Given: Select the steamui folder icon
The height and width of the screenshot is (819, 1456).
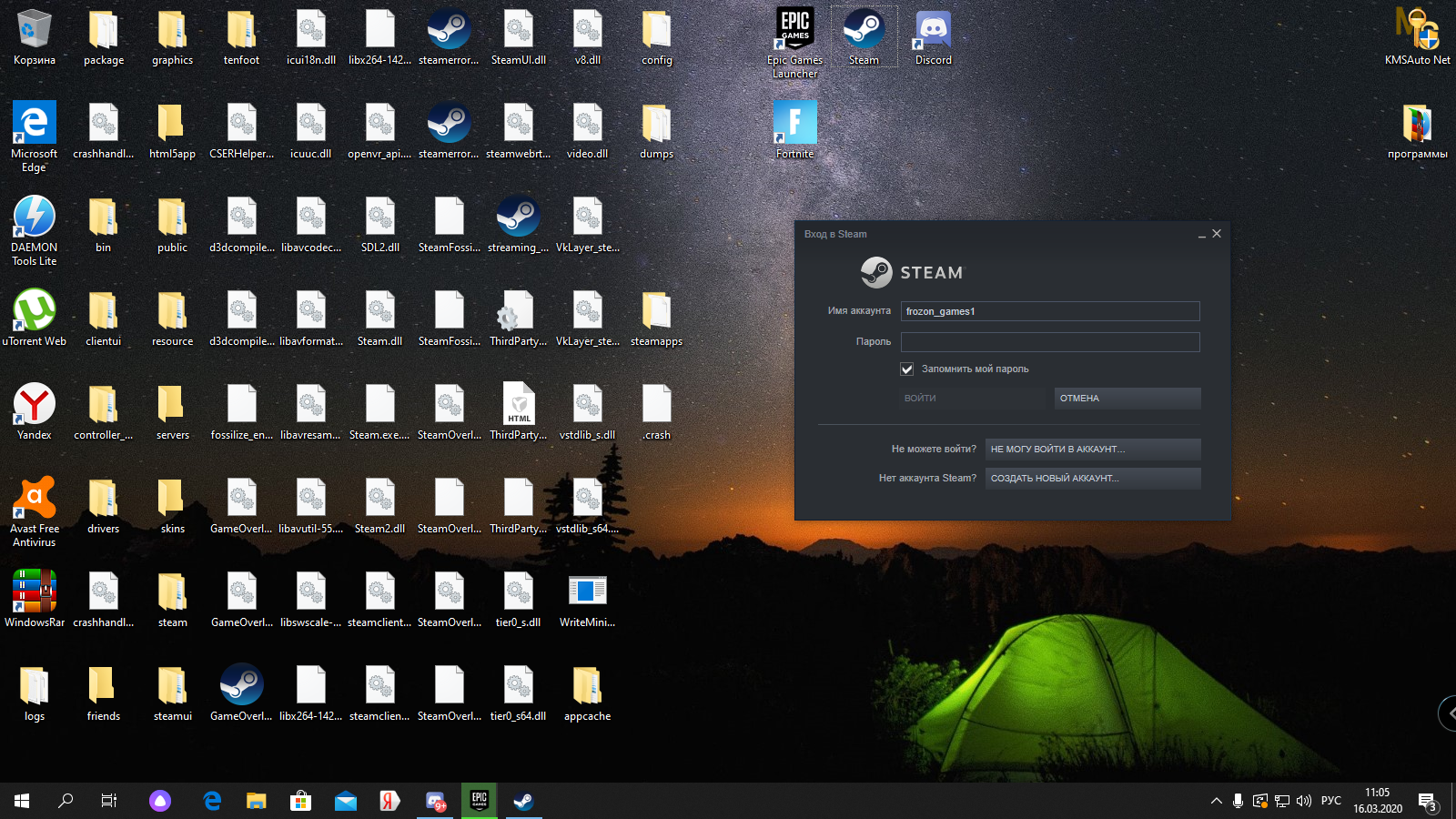Looking at the screenshot, I should click(x=172, y=693).
